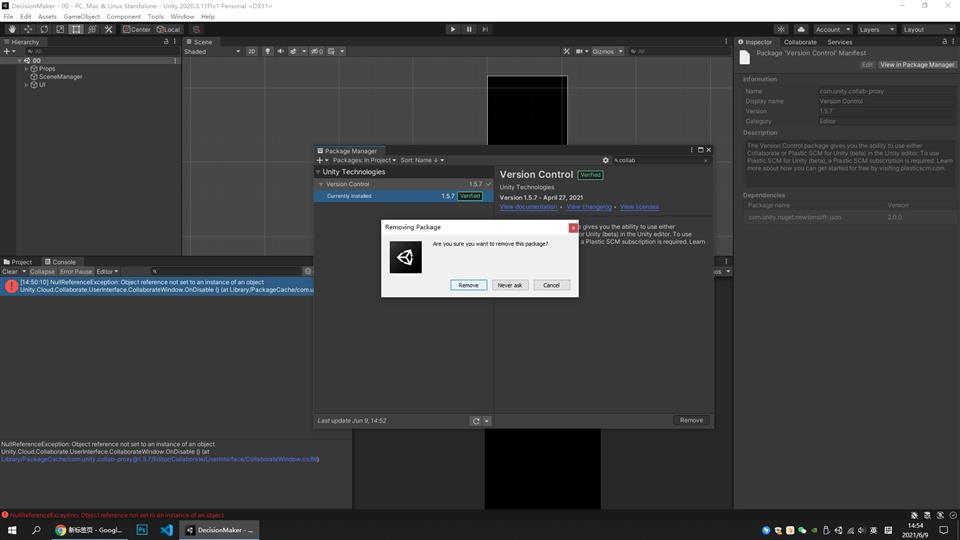The height and width of the screenshot is (540, 960).
Task: Open custom editor tools icon
Action: (x=108, y=29)
